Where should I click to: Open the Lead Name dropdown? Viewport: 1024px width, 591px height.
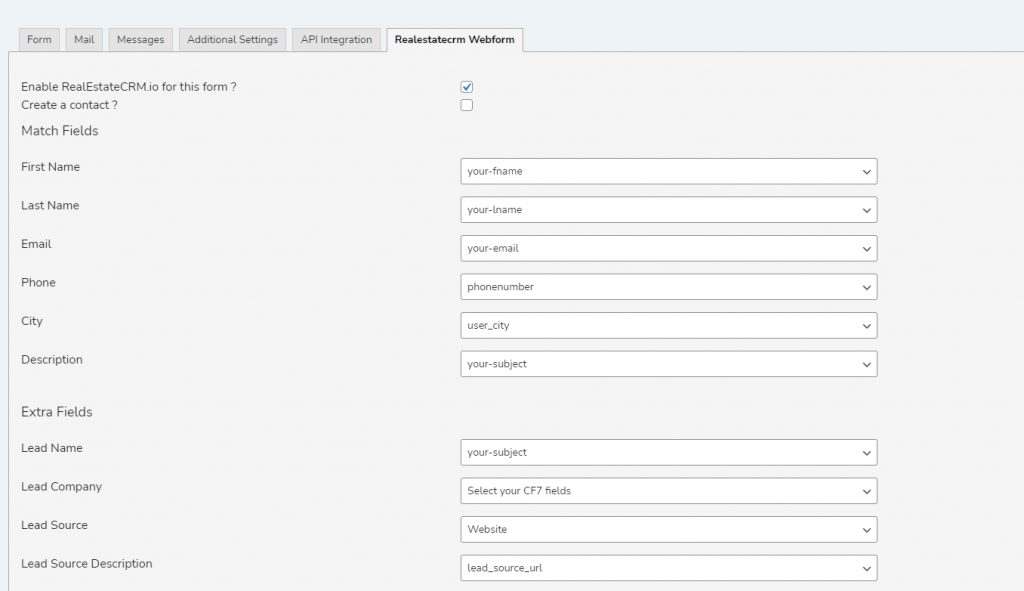(668, 452)
